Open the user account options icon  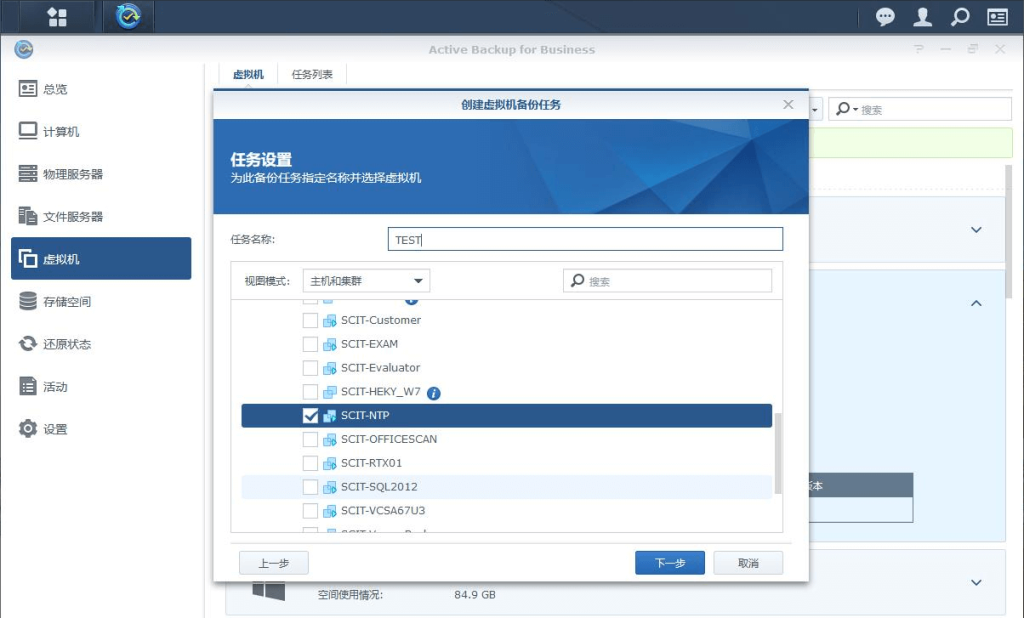[922, 16]
